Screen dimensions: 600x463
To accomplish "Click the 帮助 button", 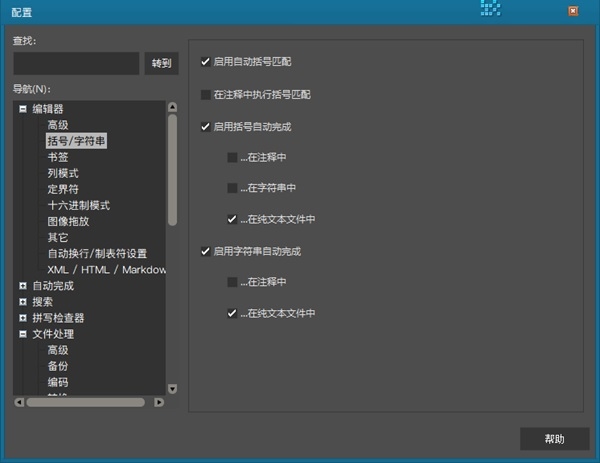I will (554, 439).
